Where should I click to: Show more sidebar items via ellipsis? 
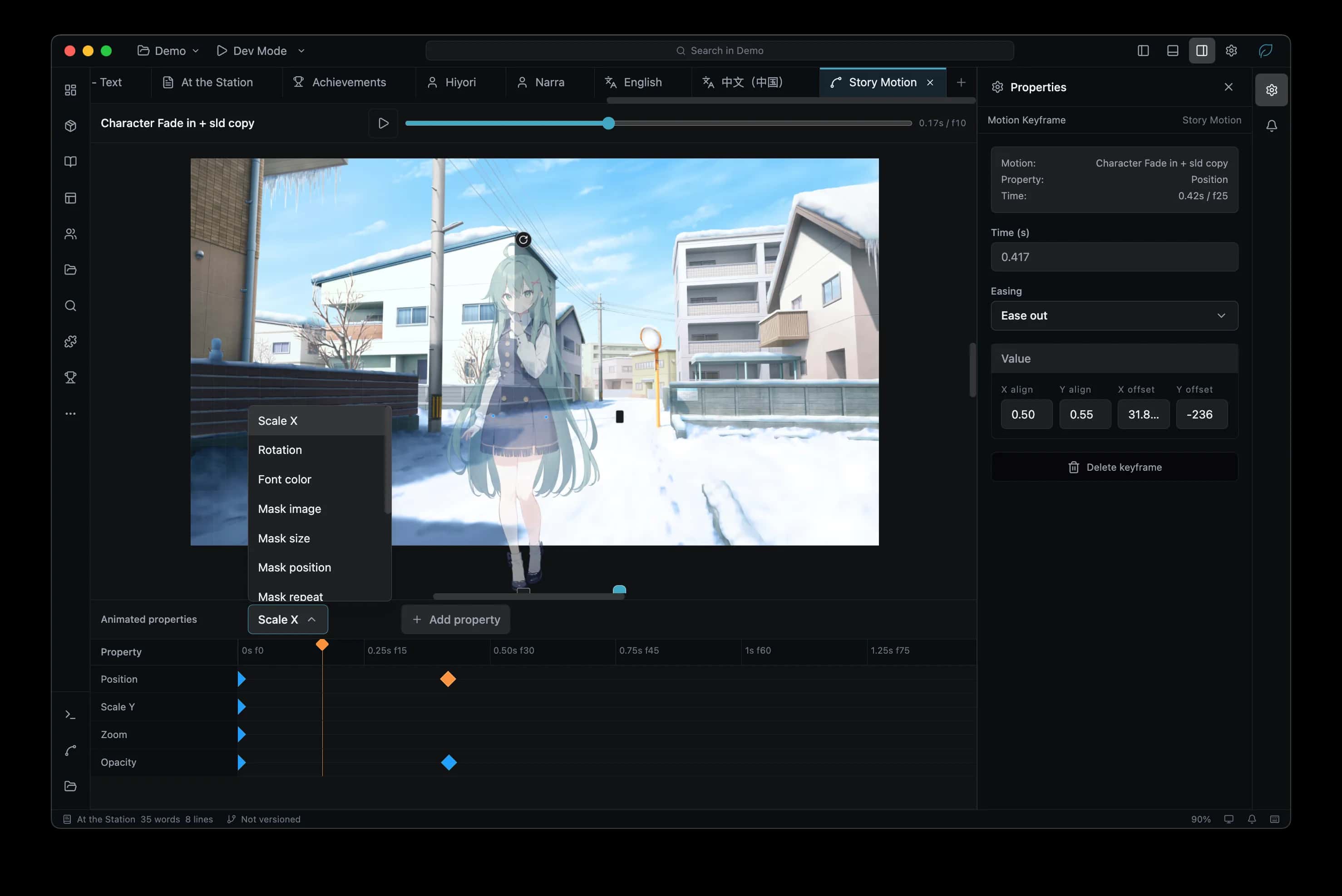pyautogui.click(x=70, y=413)
